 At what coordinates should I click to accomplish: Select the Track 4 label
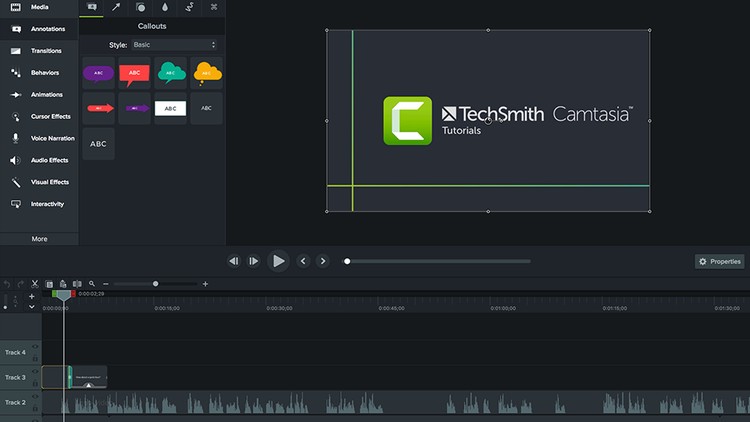click(x=15, y=353)
